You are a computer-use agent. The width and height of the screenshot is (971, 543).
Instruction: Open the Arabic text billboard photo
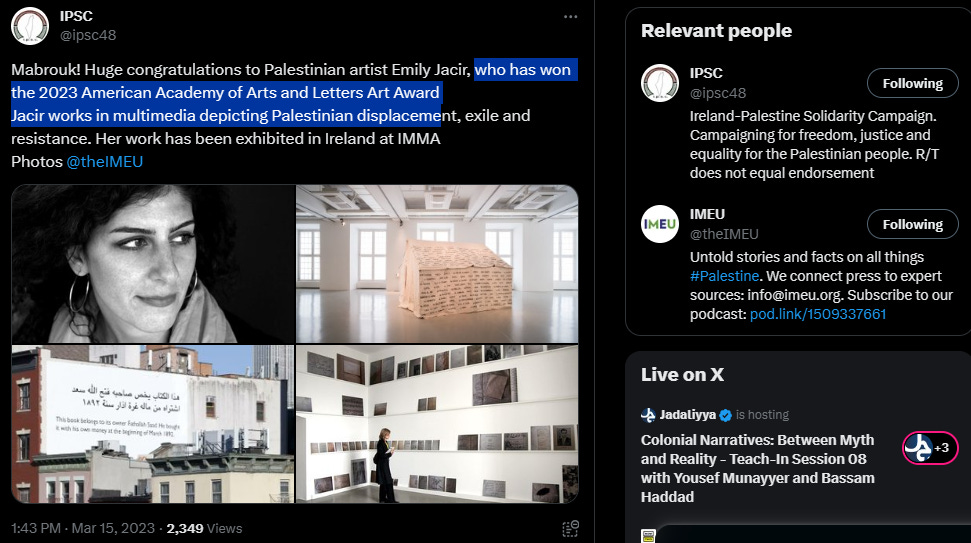coord(153,424)
